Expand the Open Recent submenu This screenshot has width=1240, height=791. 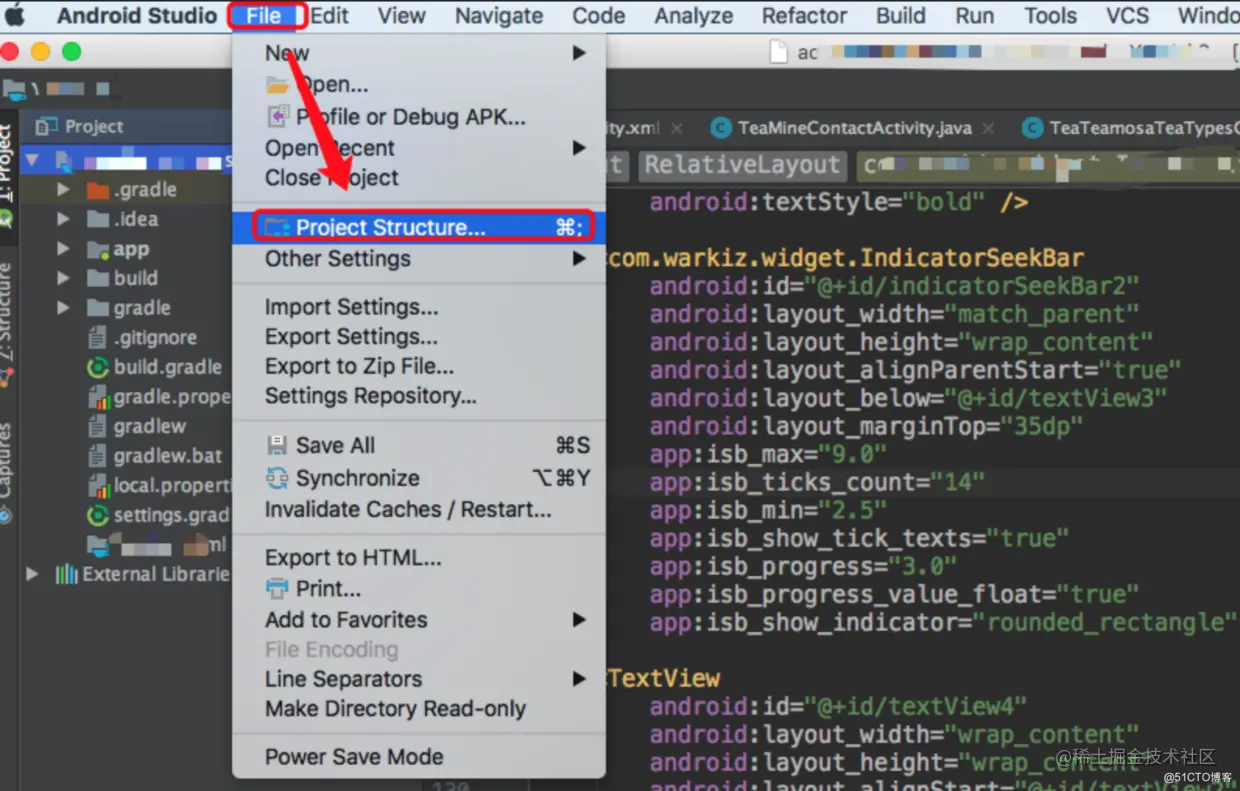pyautogui.click(x=419, y=148)
